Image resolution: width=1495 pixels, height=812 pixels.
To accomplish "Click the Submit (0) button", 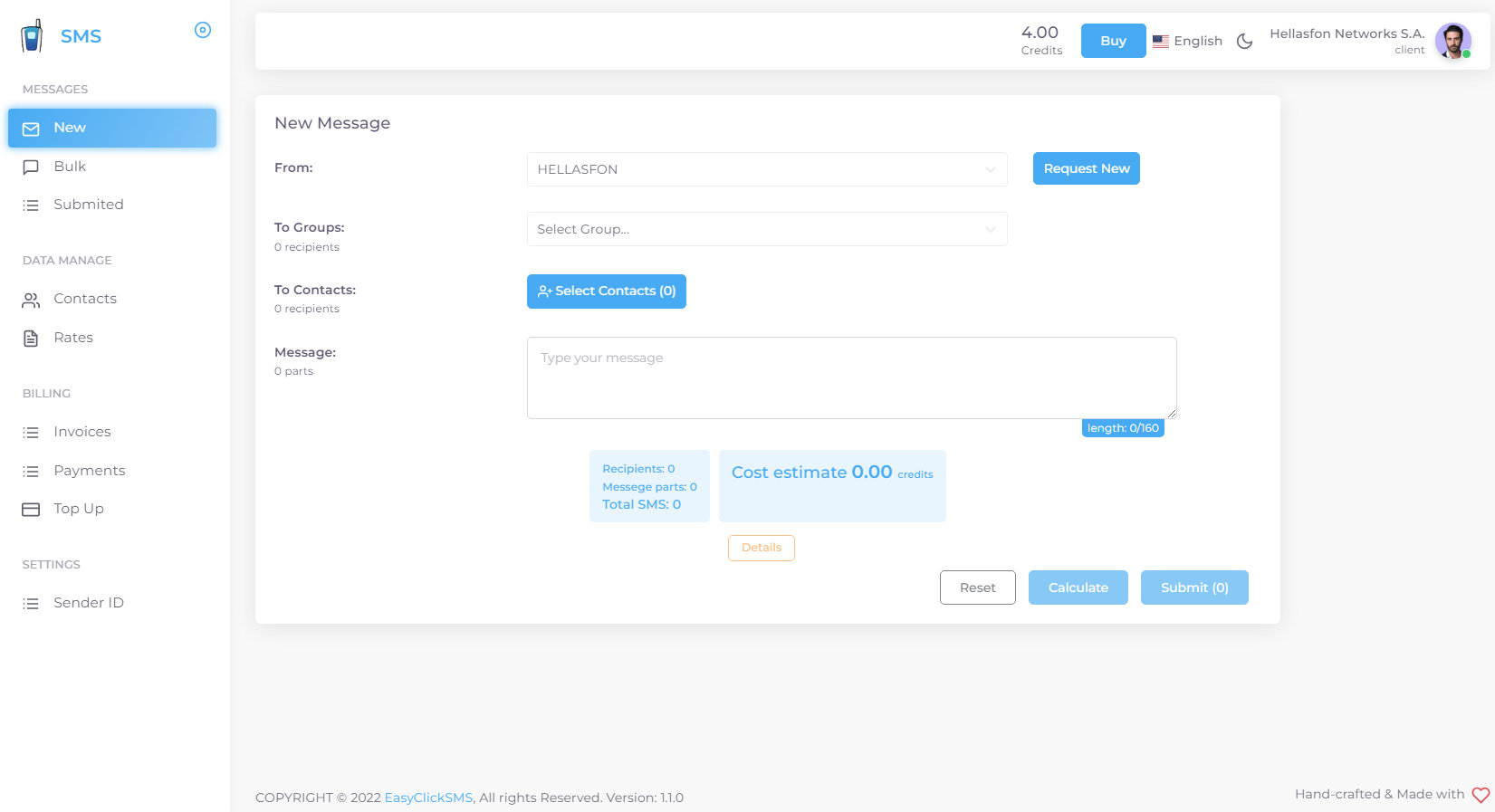I will (1194, 588).
